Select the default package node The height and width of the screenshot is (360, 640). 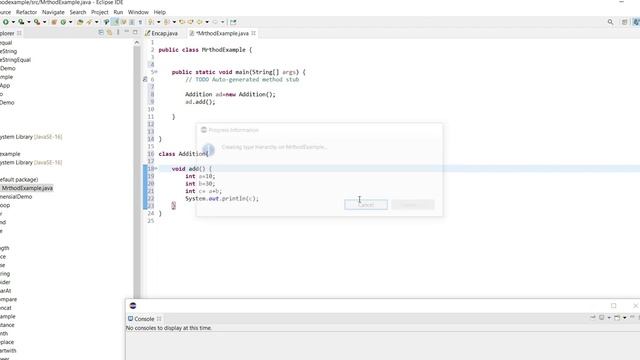tap(19, 180)
